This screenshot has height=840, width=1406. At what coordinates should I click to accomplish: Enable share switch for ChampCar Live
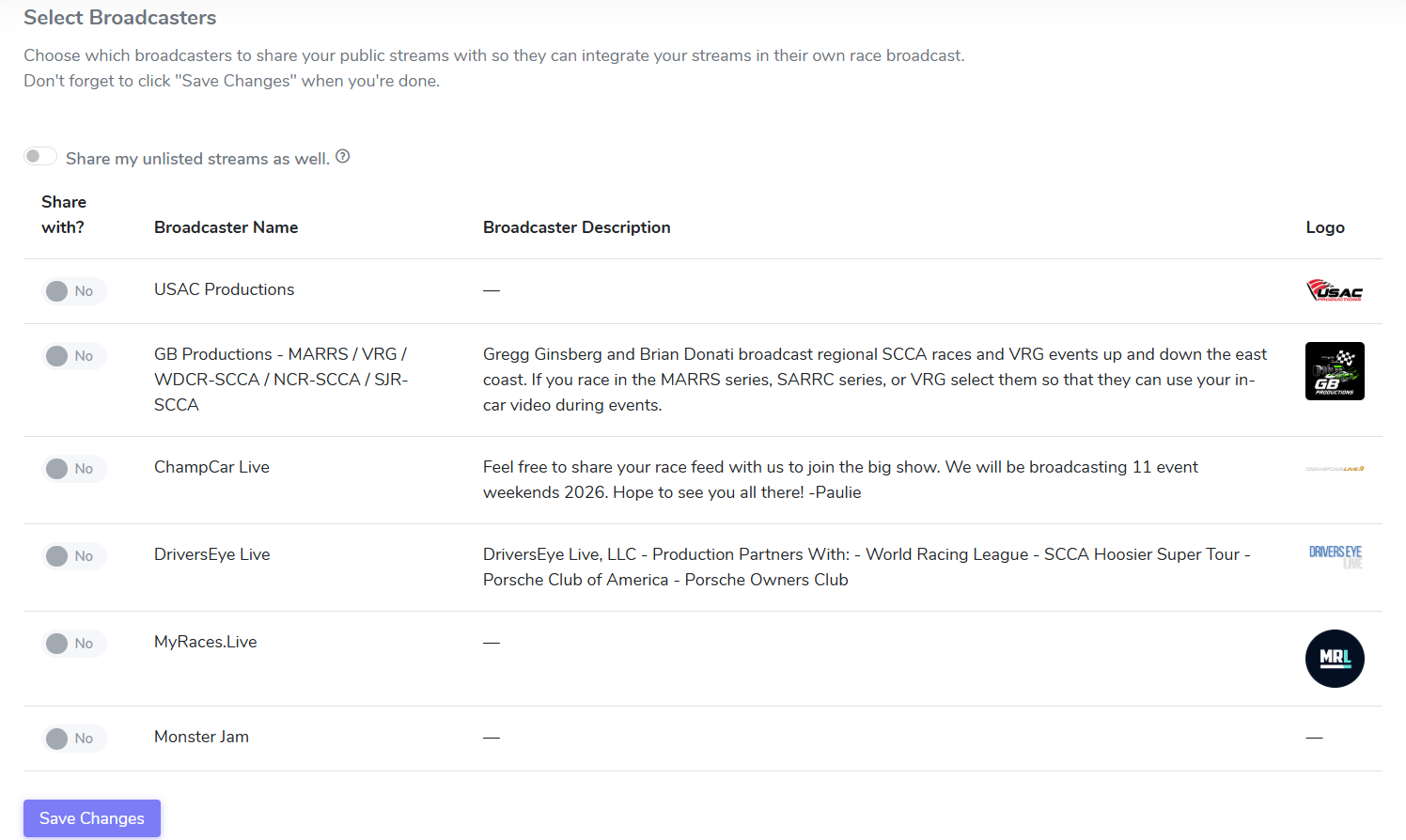72,469
